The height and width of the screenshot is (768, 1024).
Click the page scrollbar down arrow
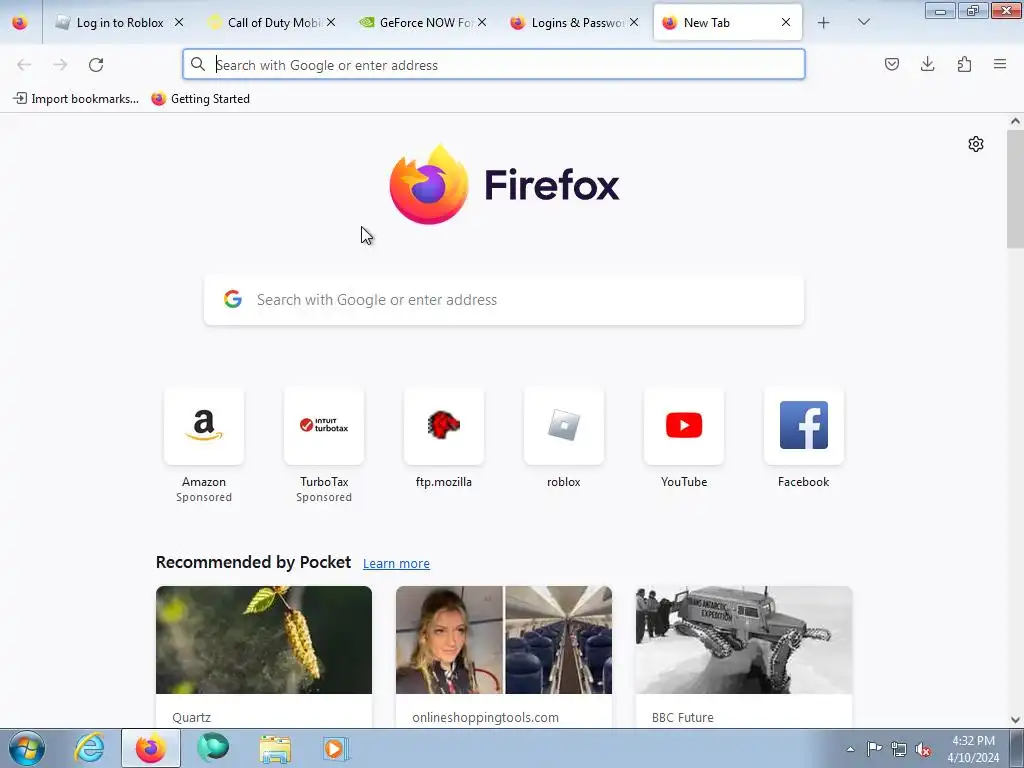coord(1015,720)
